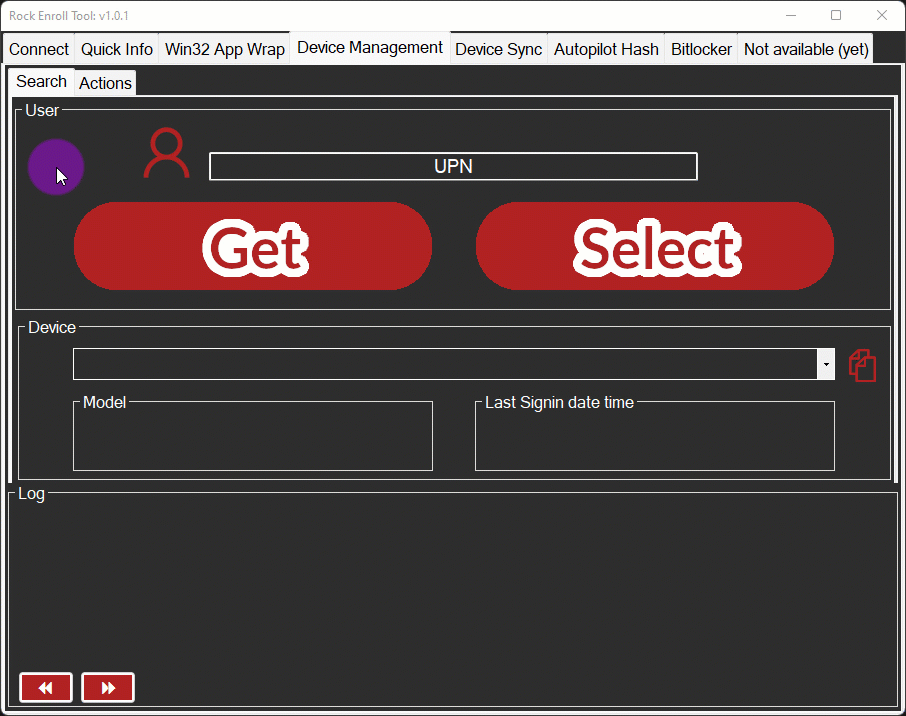Open the Autopilot Hash tab
The width and height of the screenshot is (906, 716).
605,48
